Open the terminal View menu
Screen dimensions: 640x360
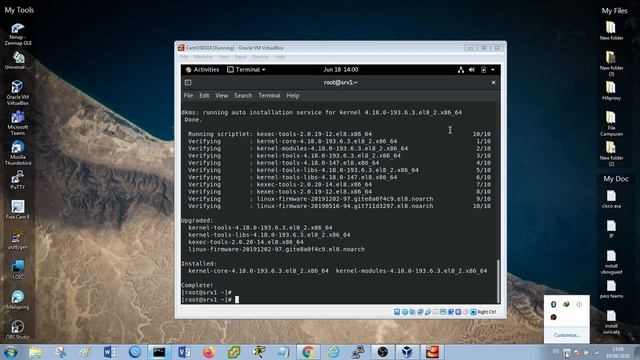pyautogui.click(x=222, y=96)
